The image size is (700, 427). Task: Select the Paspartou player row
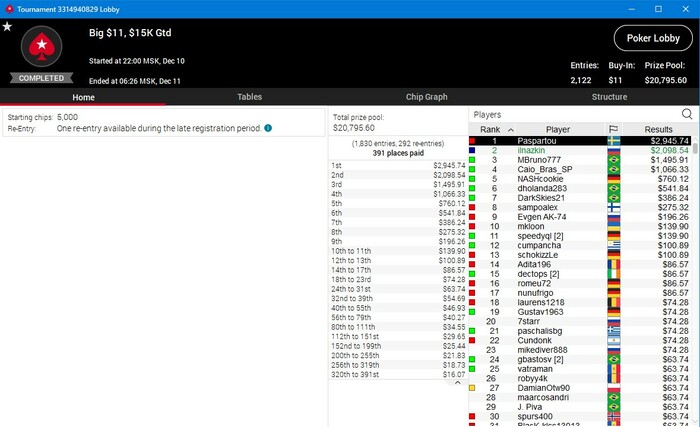tap(580, 141)
